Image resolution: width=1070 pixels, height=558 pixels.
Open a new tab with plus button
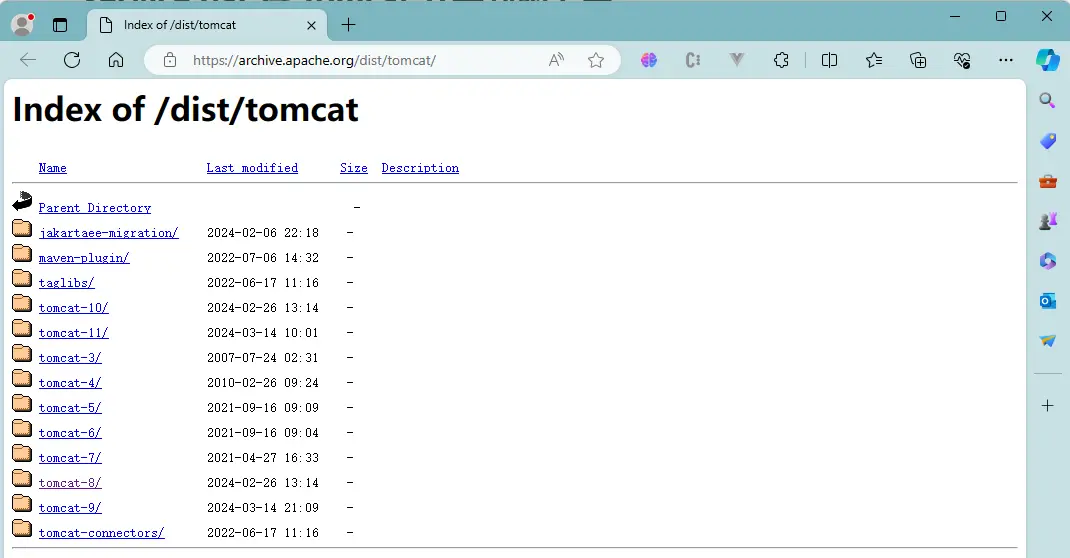(348, 25)
